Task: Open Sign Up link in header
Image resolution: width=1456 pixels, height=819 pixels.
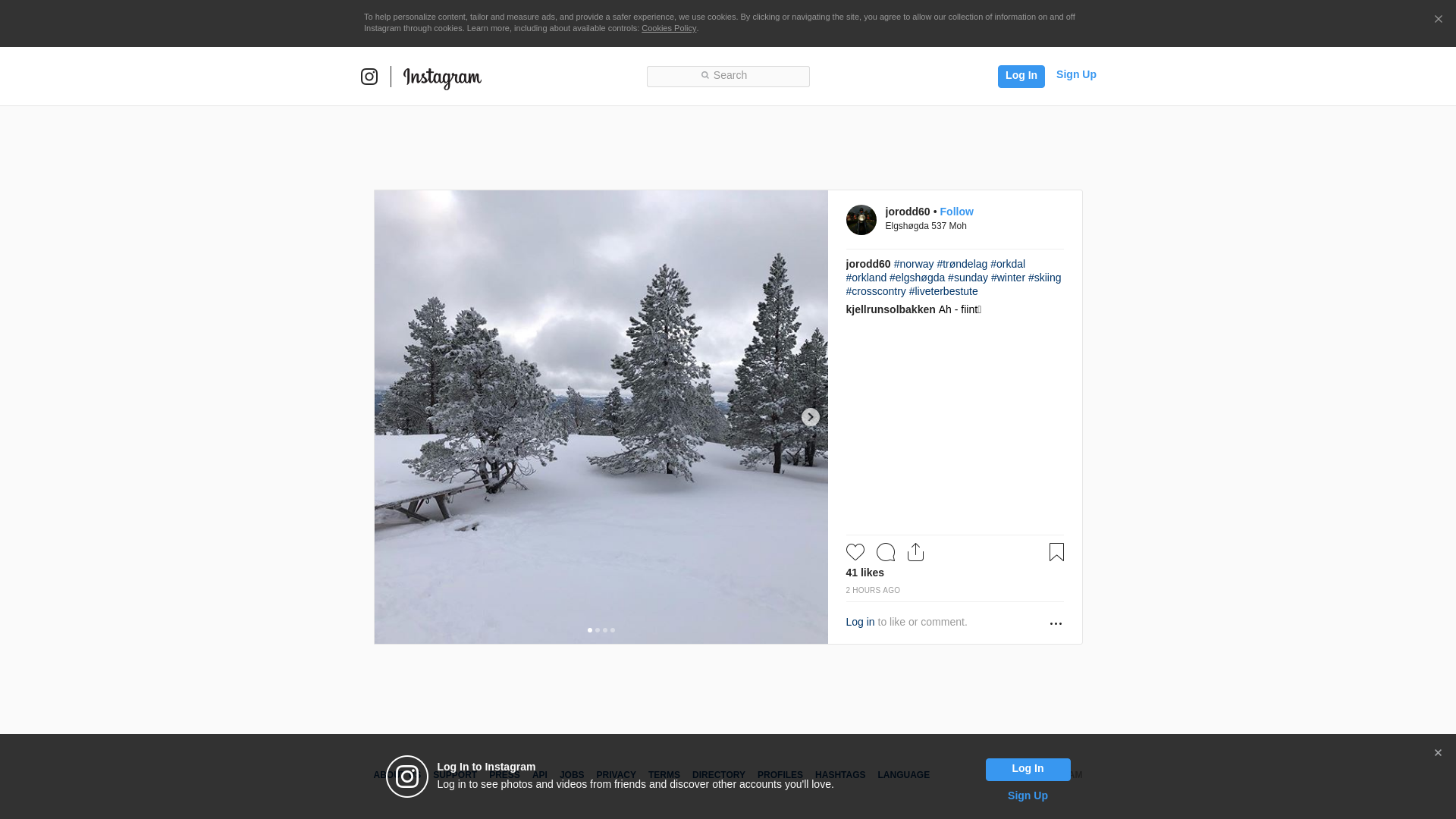Action: [1075, 74]
